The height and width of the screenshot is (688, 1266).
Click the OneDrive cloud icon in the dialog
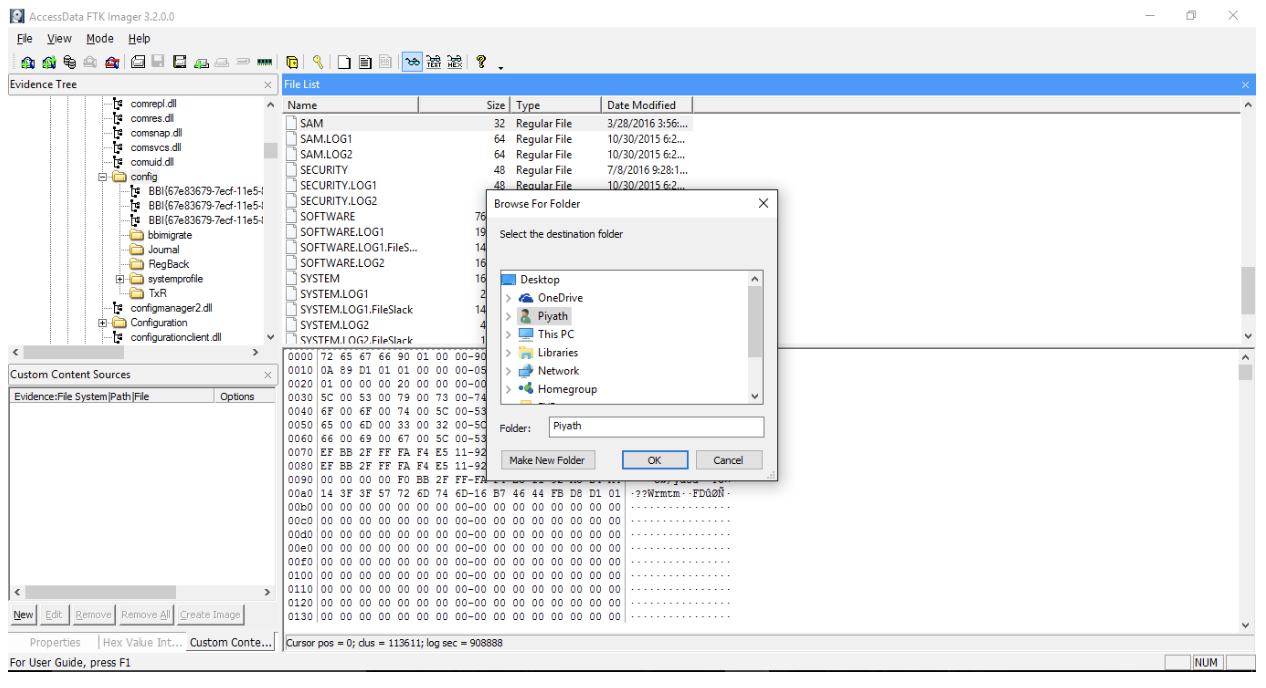tap(526, 298)
